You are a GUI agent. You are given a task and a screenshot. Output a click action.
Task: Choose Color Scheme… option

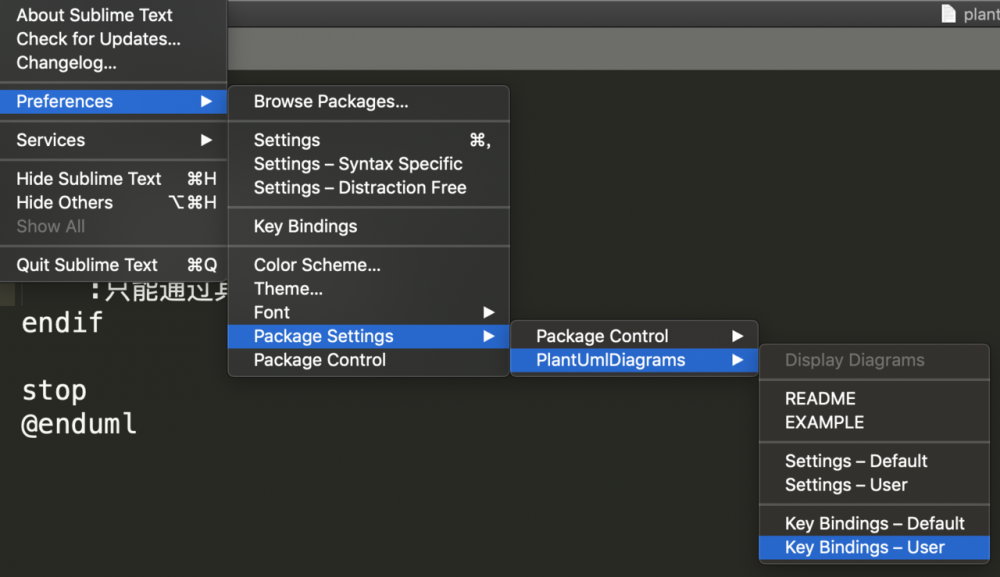pos(317,265)
